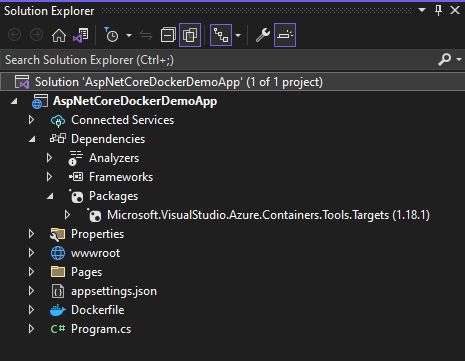This screenshot has width=465, height=361.
Task: Click the Dependencies icon
Action: click(58, 138)
